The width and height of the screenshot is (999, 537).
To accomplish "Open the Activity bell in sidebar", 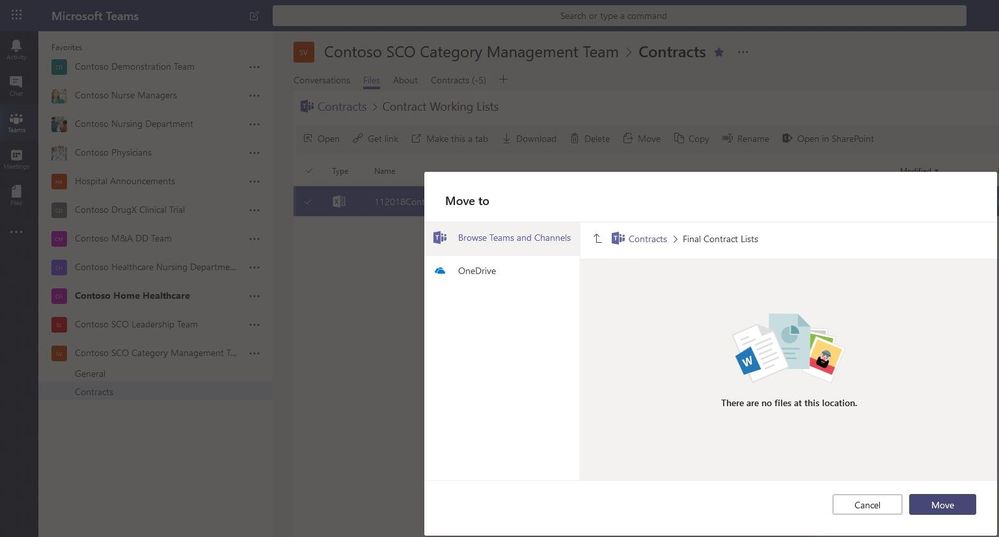I will [x=16, y=48].
